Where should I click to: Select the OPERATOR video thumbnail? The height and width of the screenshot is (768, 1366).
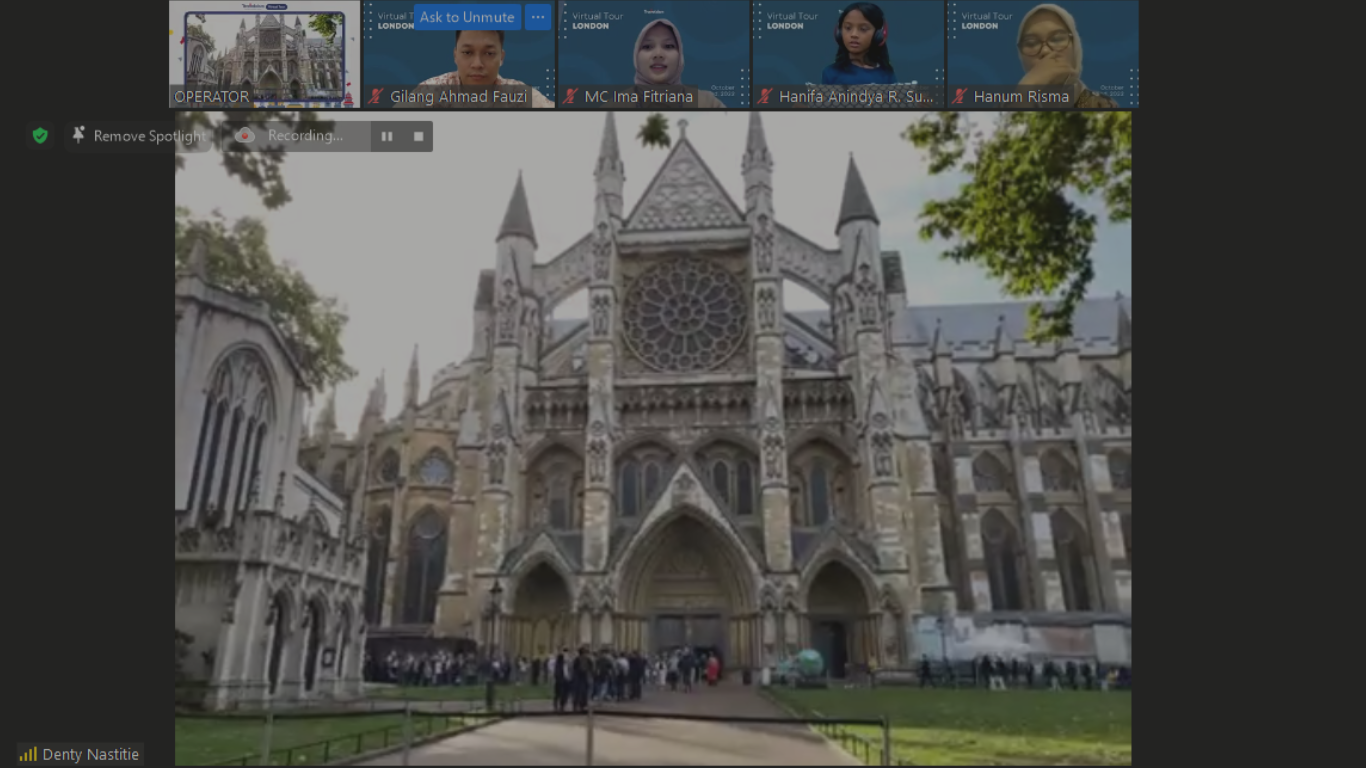click(264, 52)
